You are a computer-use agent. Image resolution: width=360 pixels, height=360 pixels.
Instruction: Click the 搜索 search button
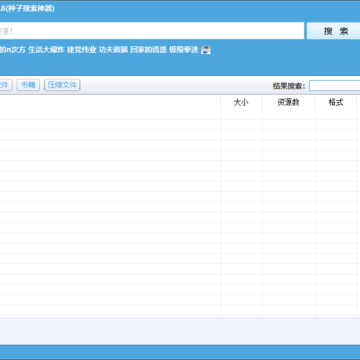click(333, 31)
